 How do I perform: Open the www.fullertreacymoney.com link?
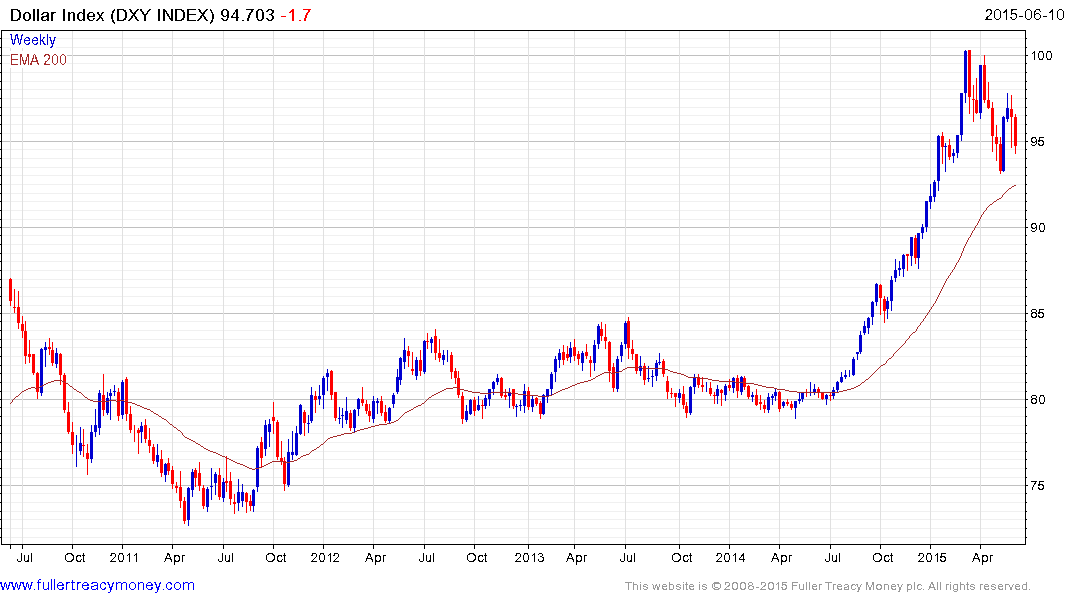point(97,586)
